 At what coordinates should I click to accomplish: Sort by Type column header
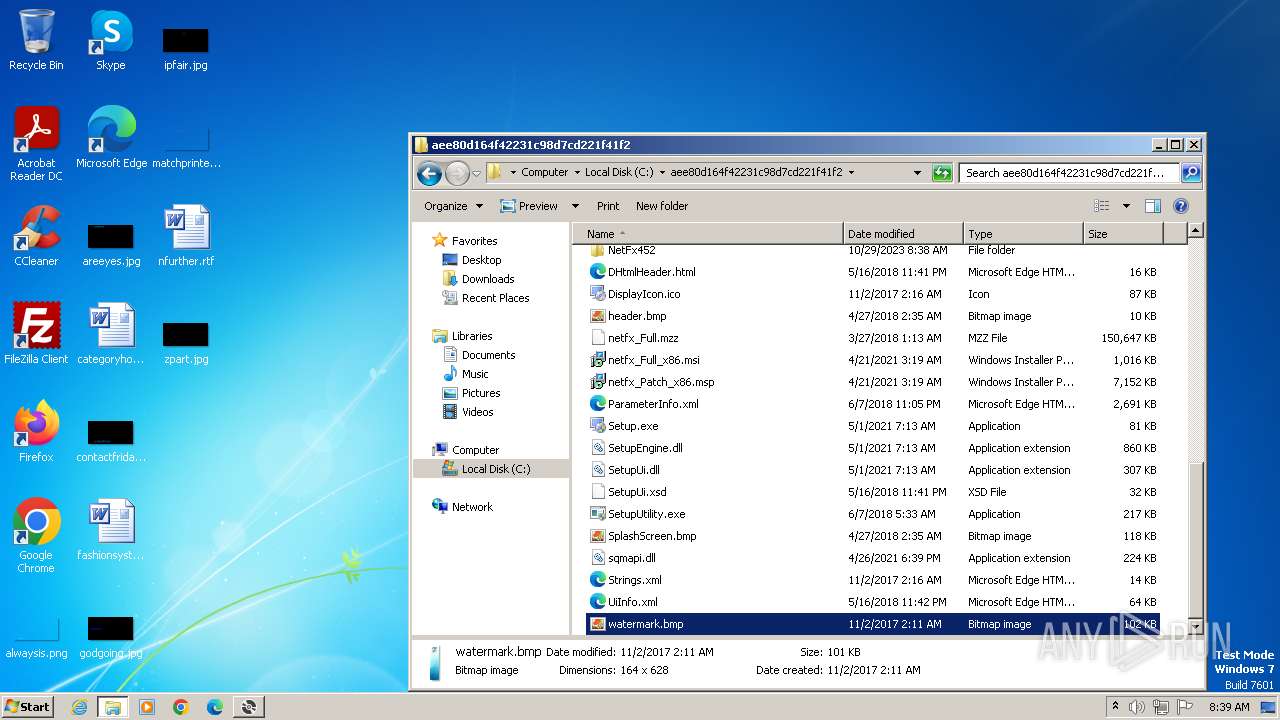[x=1023, y=234]
